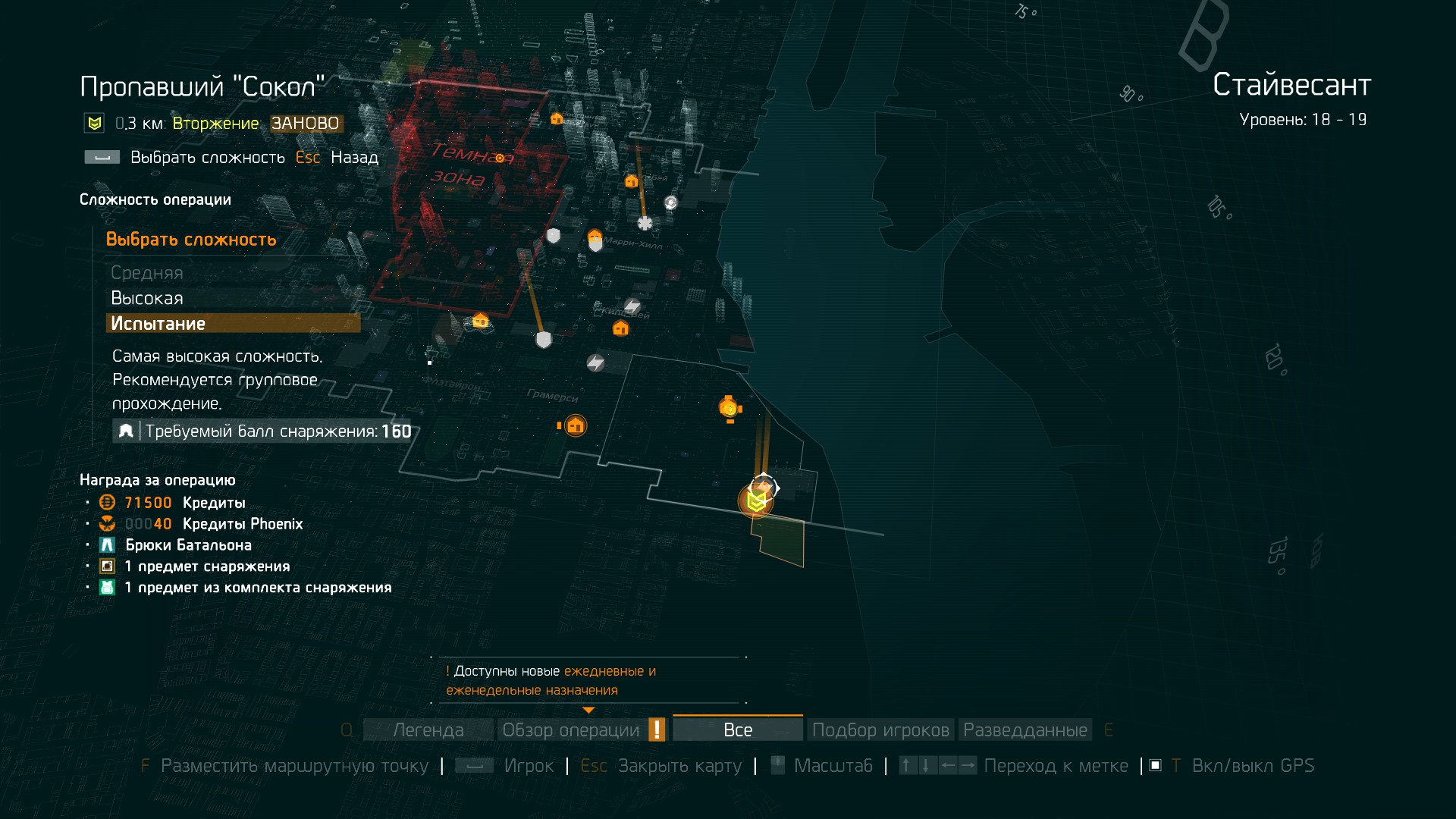Switch to the Разведданные tab
The height and width of the screenshot is (819, 1456).
point(1025,730)
